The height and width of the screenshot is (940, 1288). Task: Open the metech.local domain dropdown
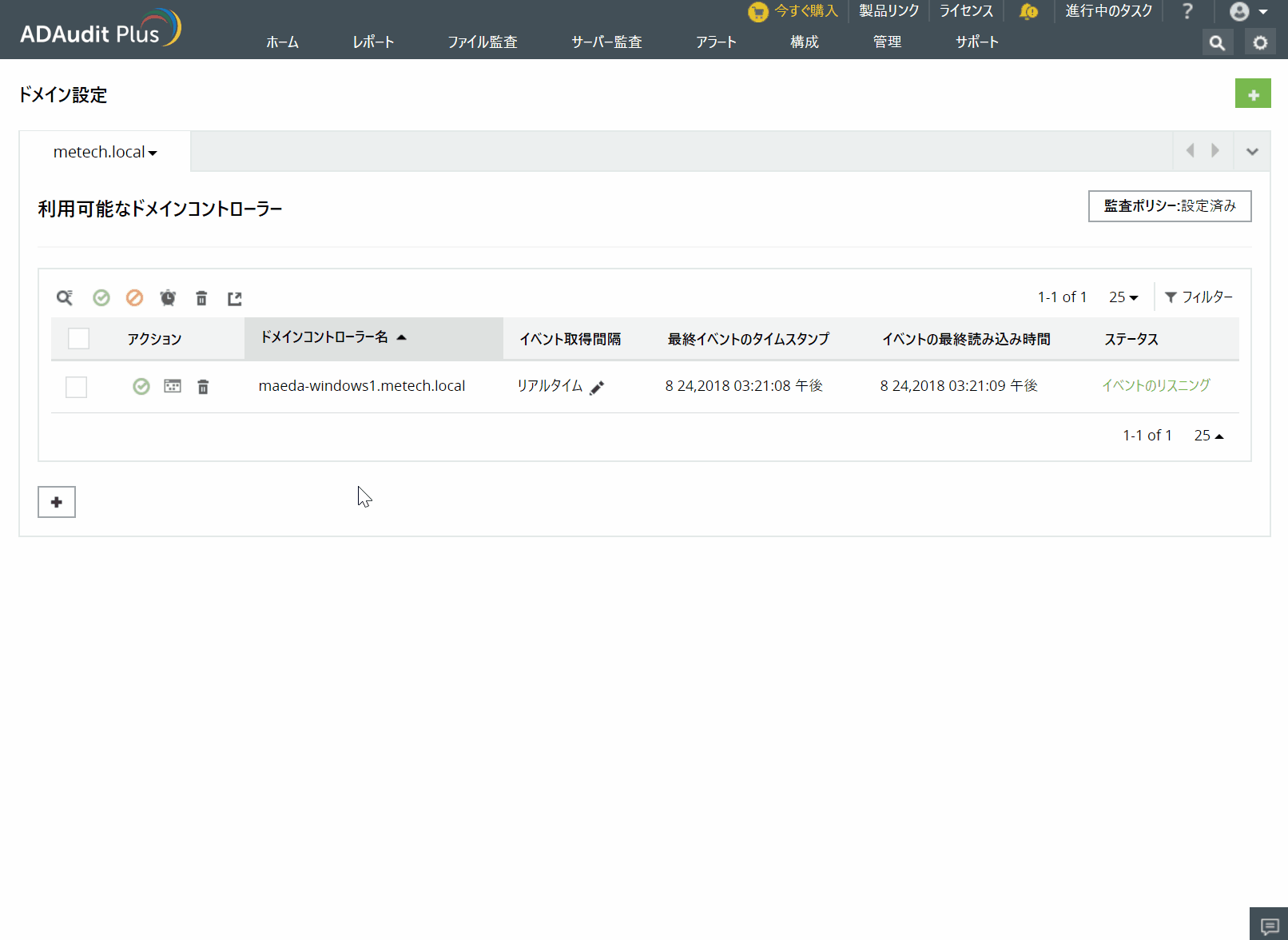(x=105, y=152)
